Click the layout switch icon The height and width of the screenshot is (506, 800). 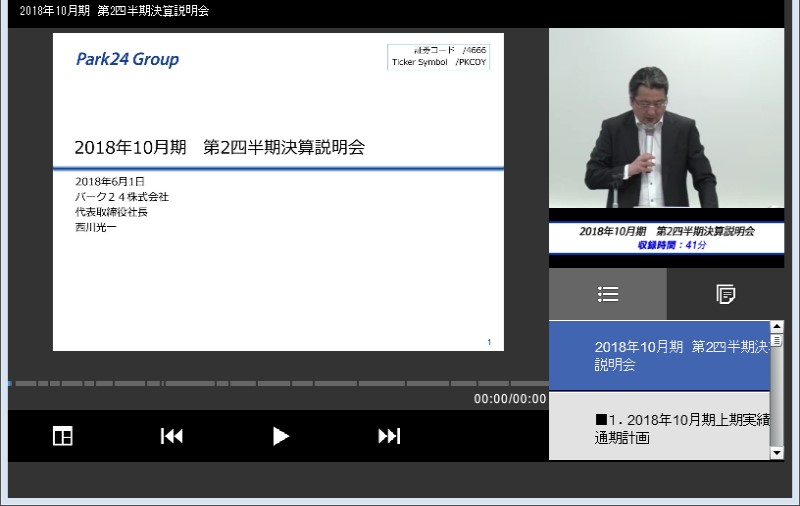point(63,436)
